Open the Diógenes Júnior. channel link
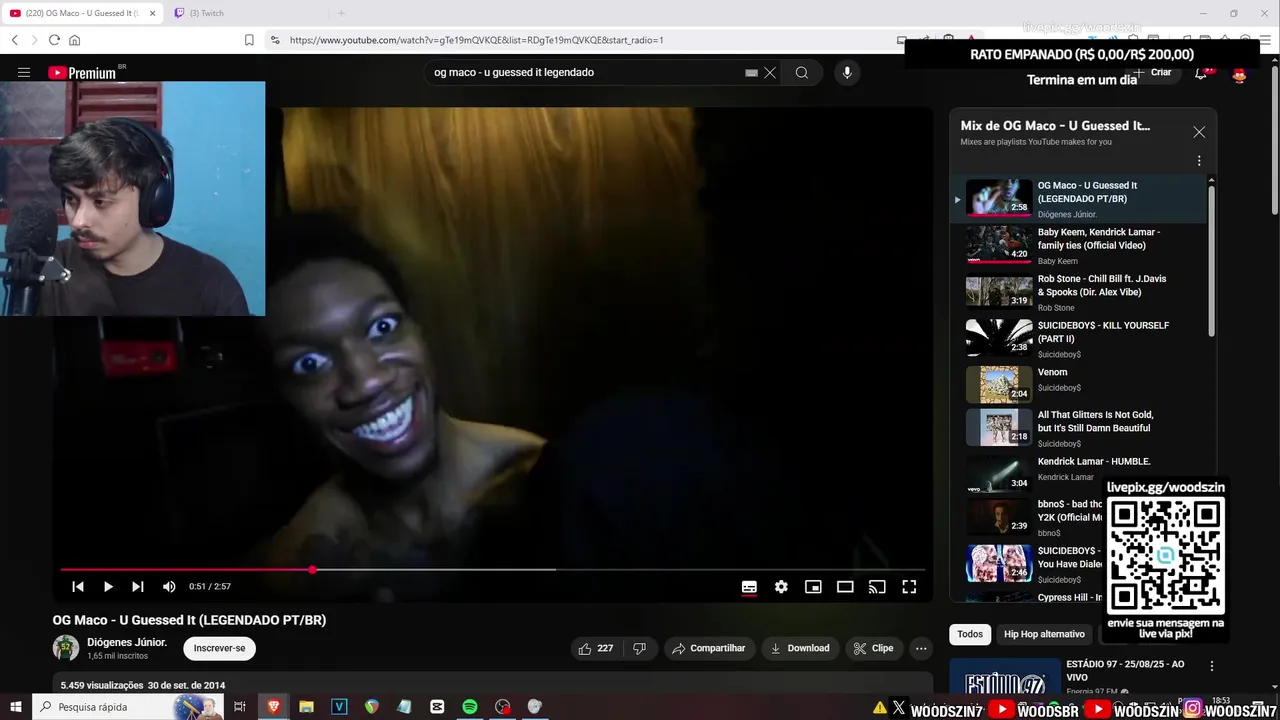The width and height of the screenshot is (1280, 720). click(x=127, y=642)
